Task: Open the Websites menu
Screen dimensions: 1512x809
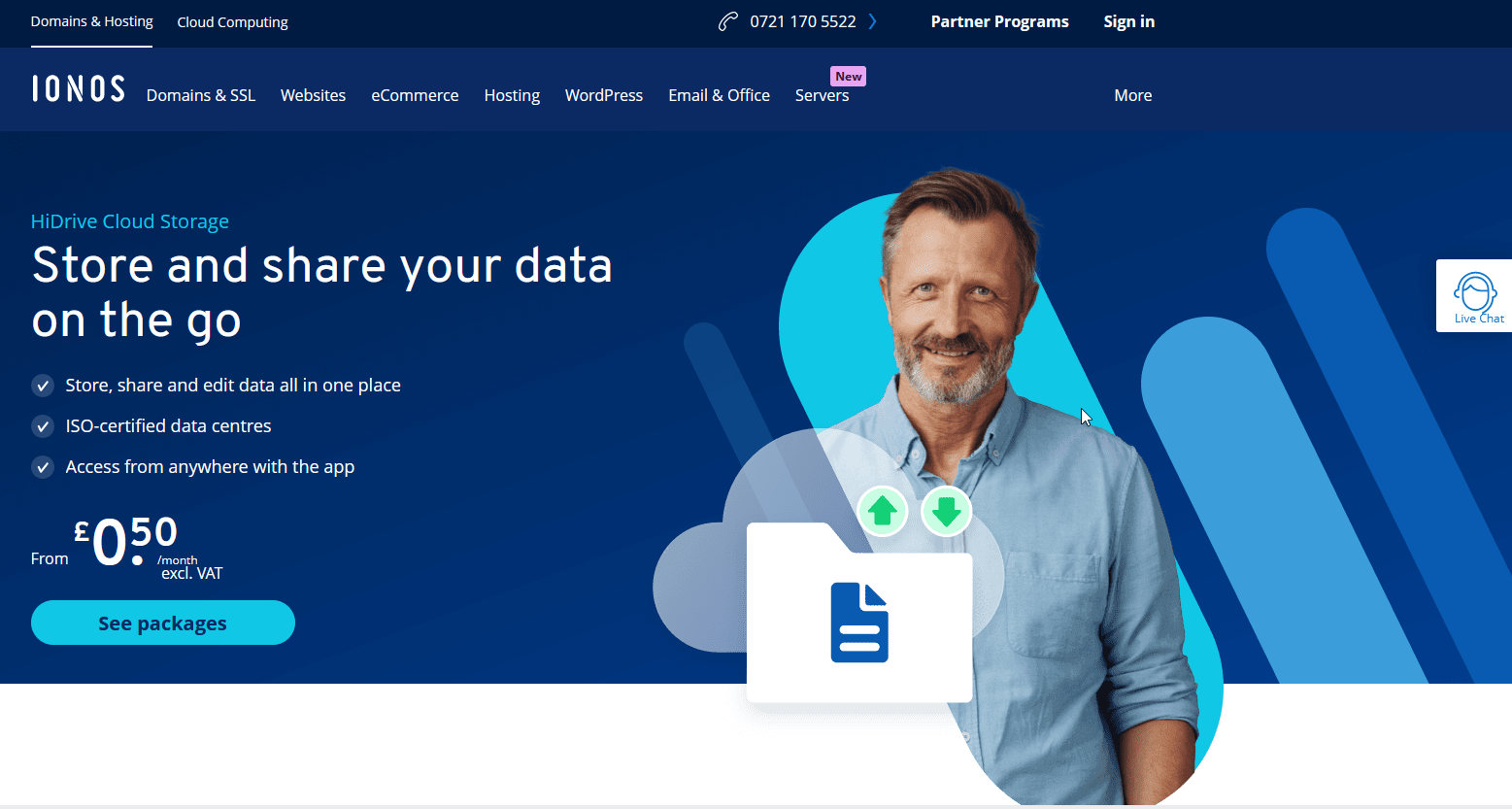Action: point(313,95)
